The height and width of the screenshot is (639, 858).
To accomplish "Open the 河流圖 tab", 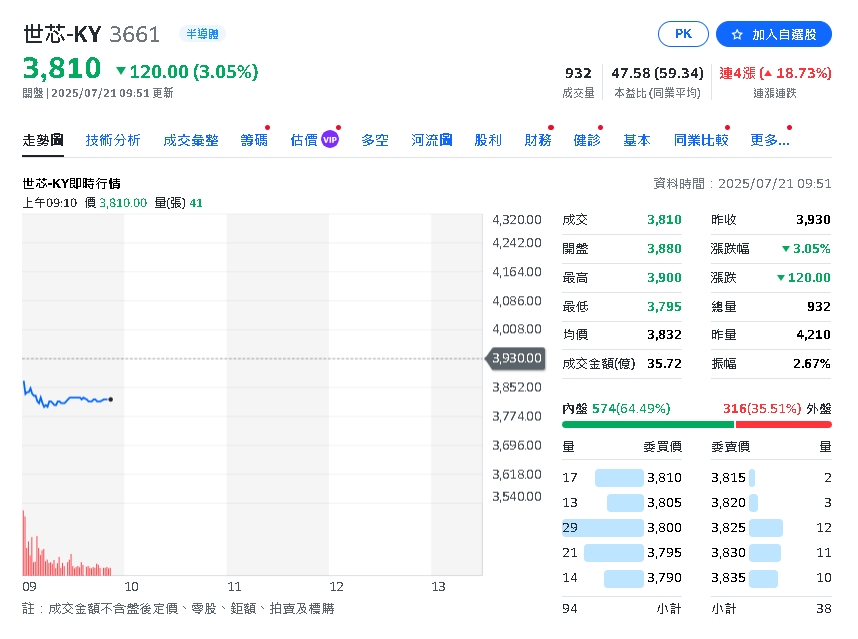I will [430, 140].
